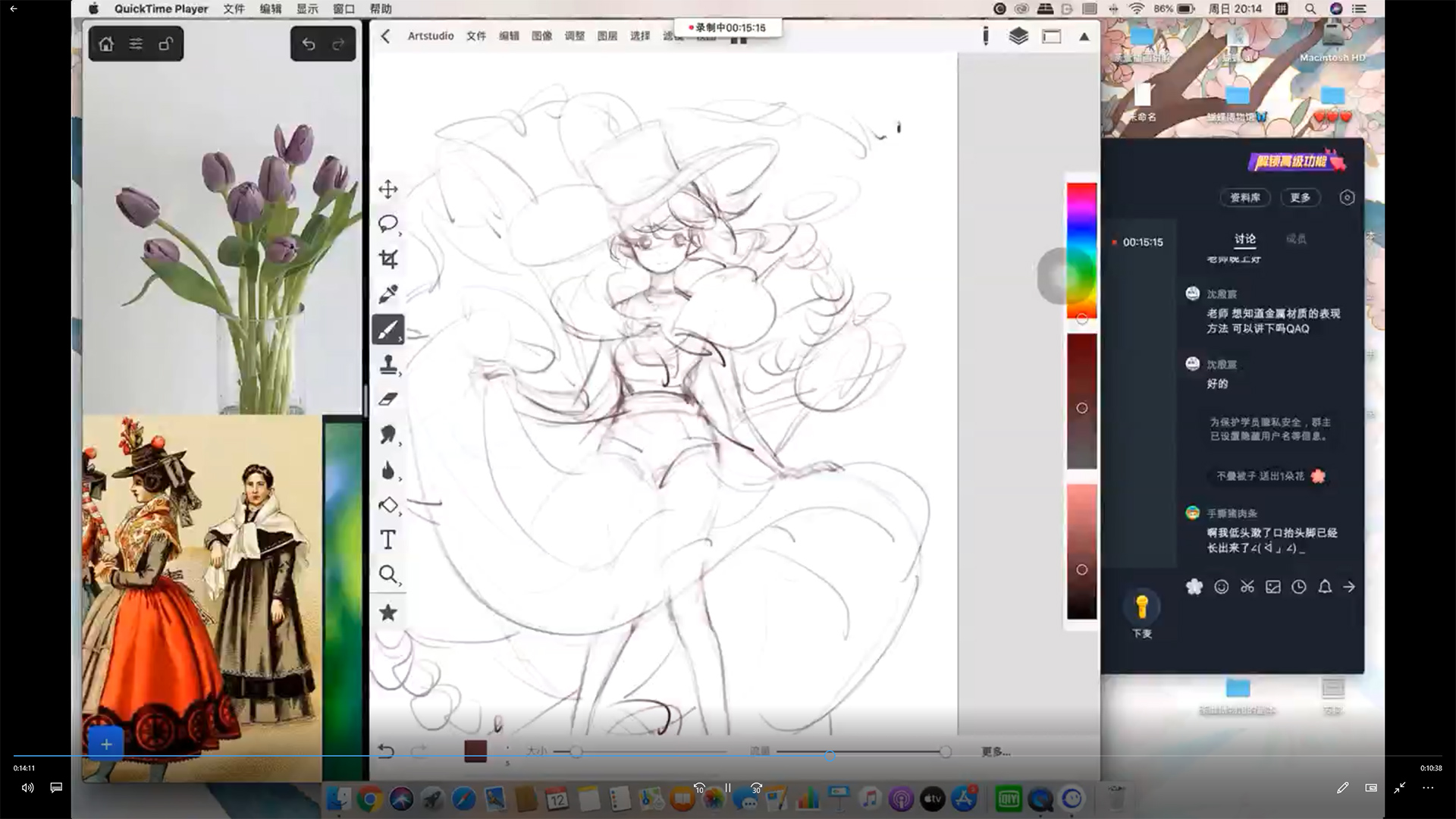Viewport: 1456px width, 819px height.
Task: Open Chrome from the Dock
Action: (369, 799)
